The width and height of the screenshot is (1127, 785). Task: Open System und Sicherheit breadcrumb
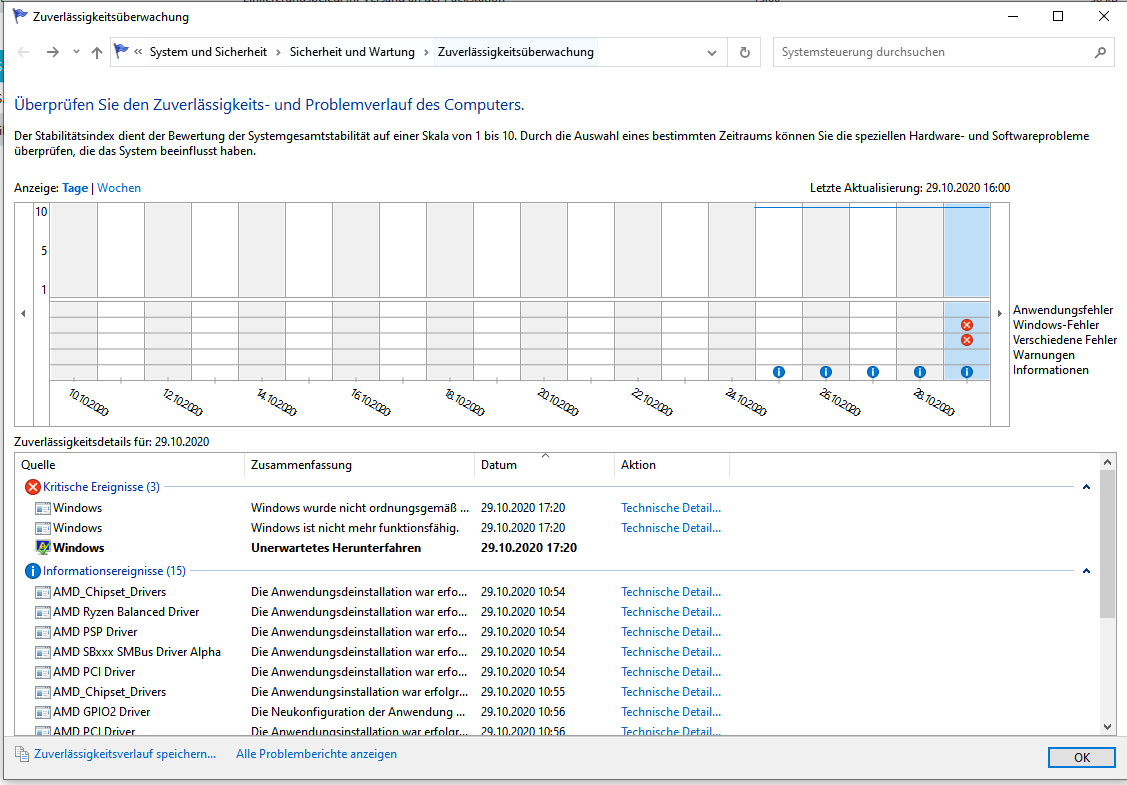(208, 52)
